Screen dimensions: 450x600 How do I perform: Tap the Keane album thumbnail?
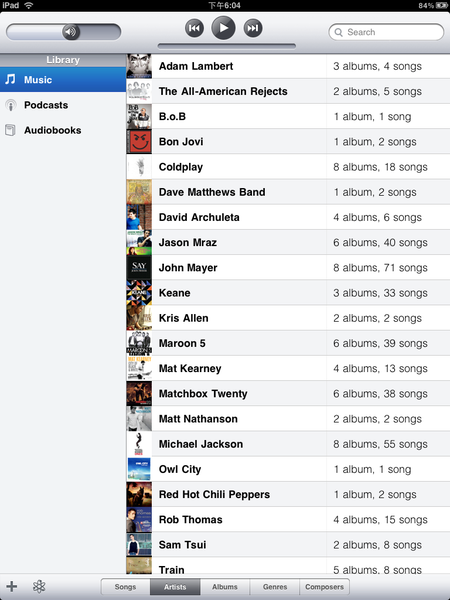pos(139,293)
